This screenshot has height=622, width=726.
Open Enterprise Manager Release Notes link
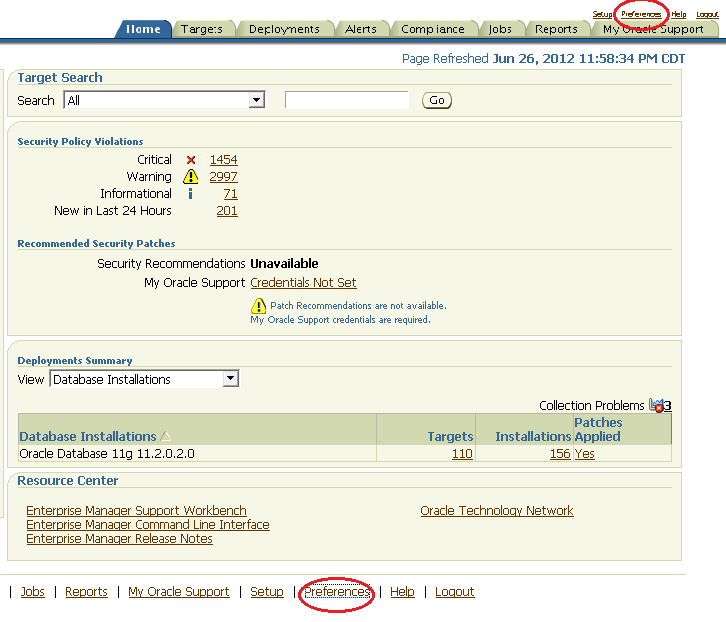(x=119, y=539)
